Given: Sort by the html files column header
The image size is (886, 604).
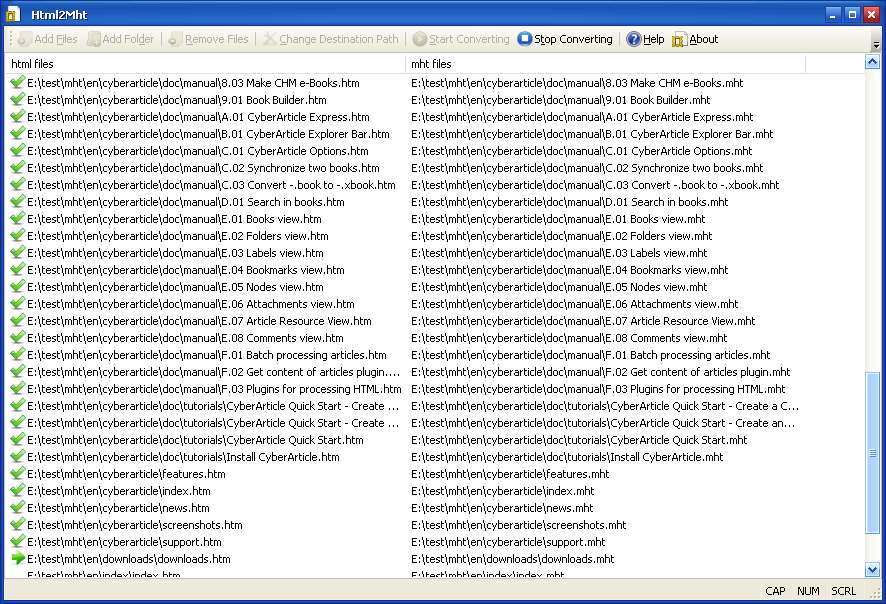Looking at the screenshot, I should tap(205, 64).
